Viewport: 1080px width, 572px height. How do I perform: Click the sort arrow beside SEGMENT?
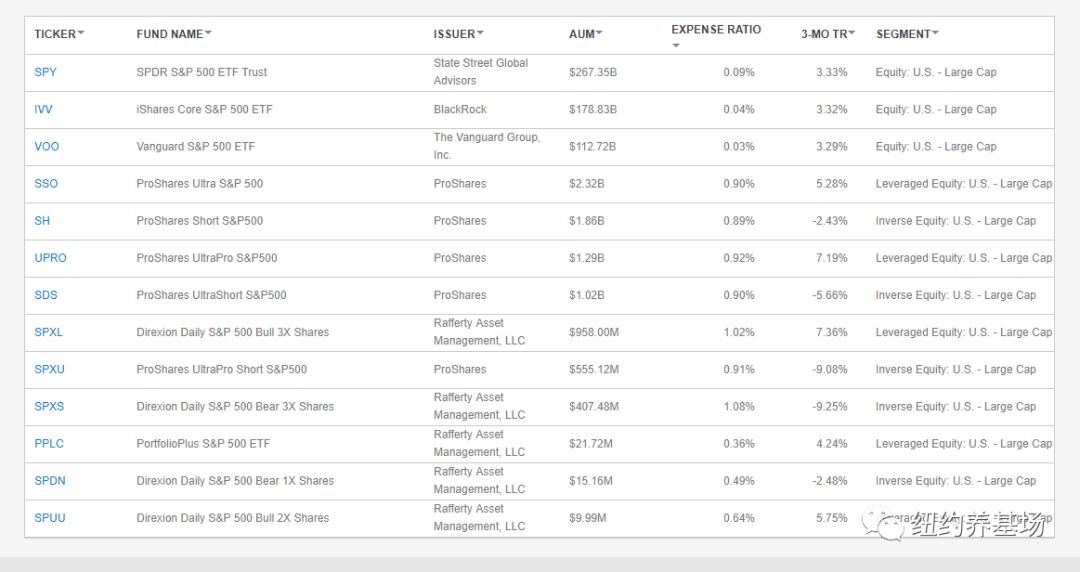coord(935,33)
